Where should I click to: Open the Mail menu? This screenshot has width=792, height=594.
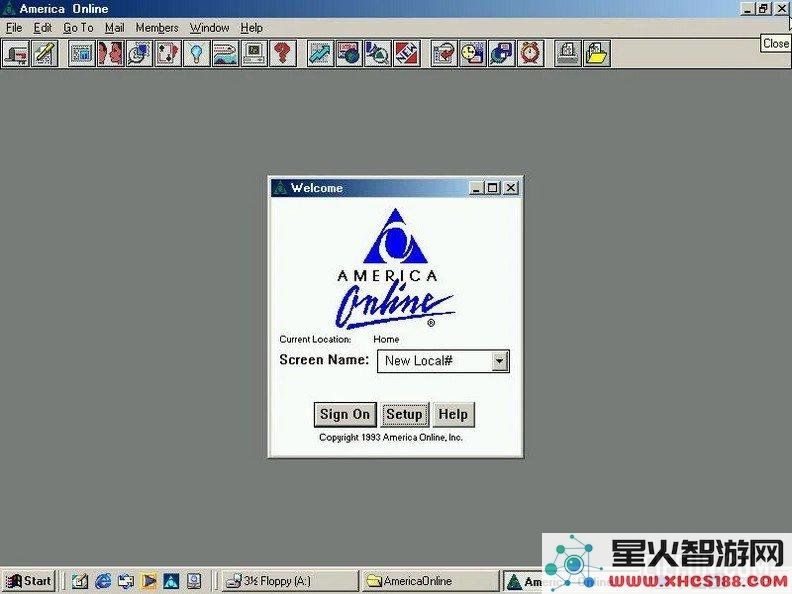(x=115, y=28)
